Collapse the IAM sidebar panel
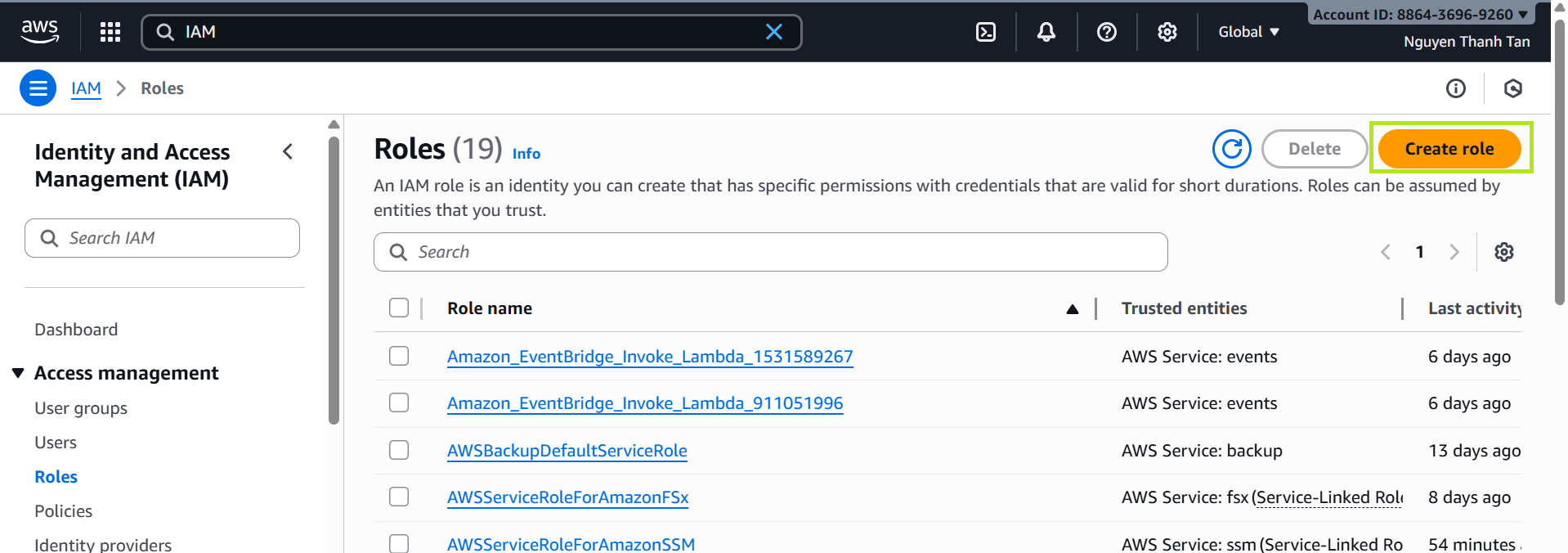Image resolution: width=1568 pixels, height=553 pixels. click(x=288, y=151)
